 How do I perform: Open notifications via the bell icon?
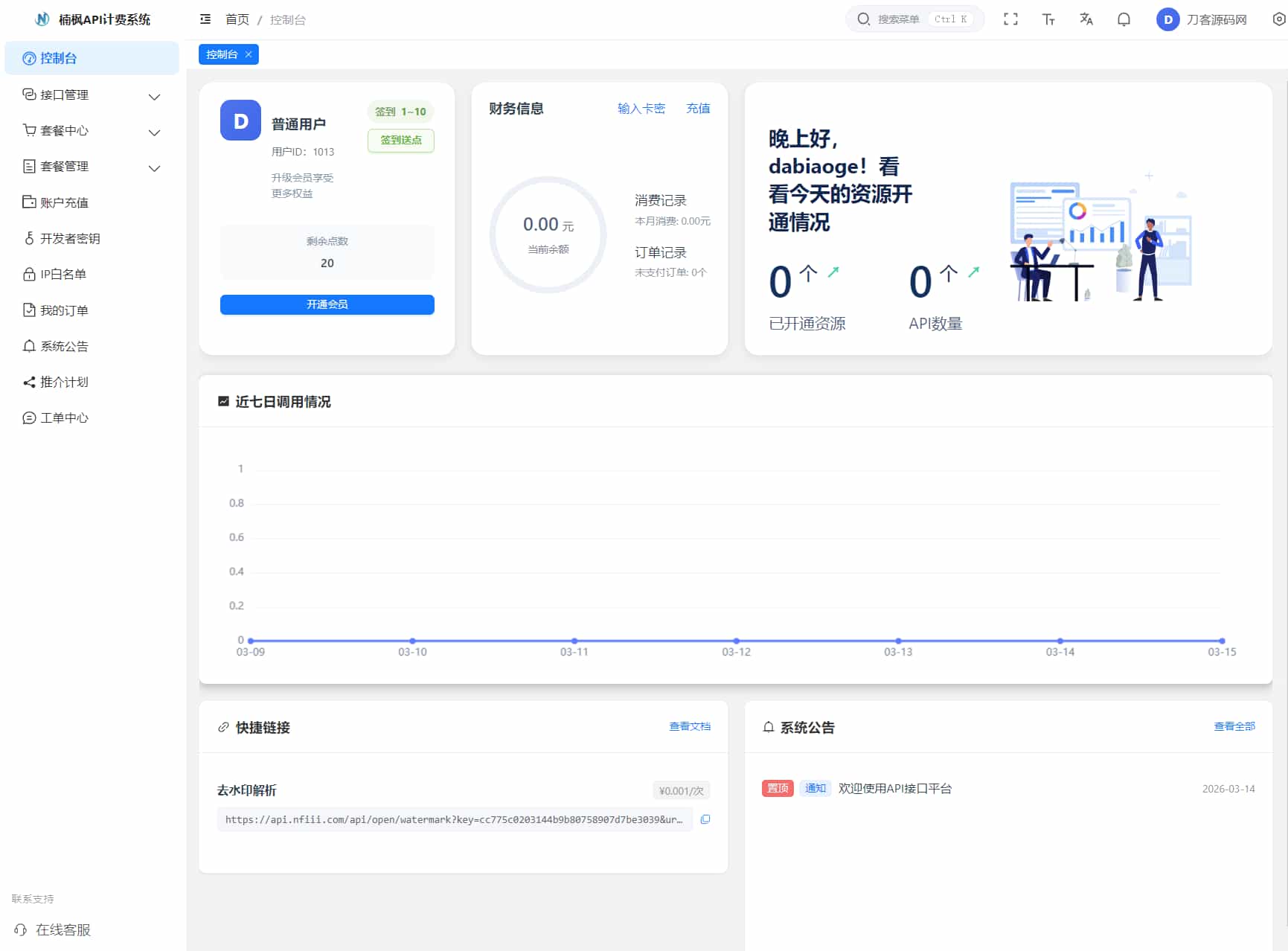pos(1124,19)
